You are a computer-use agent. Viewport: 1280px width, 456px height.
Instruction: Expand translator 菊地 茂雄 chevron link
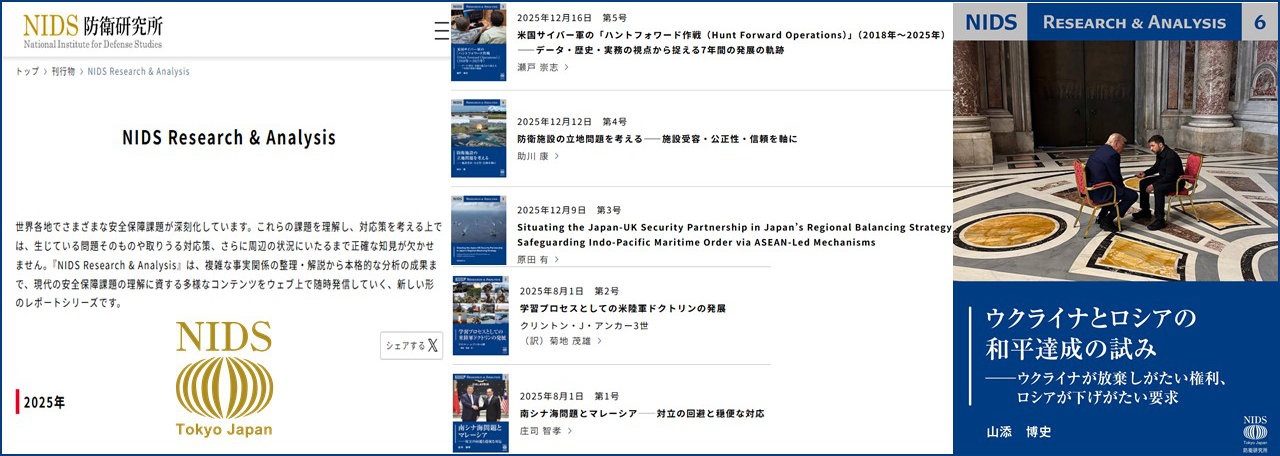pos(564,341)
